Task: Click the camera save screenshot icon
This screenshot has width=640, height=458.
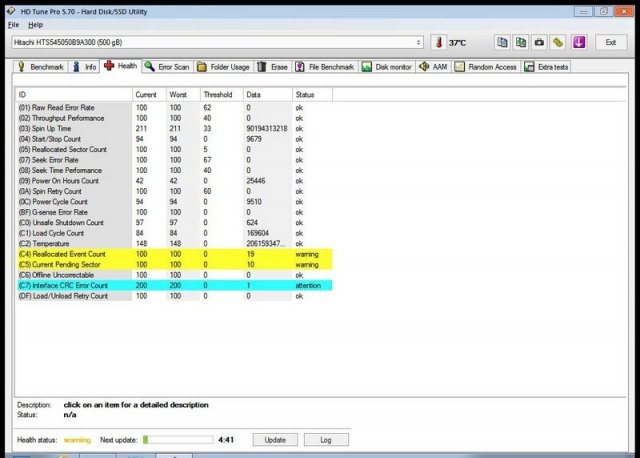Action: click(x=539, y=43)
